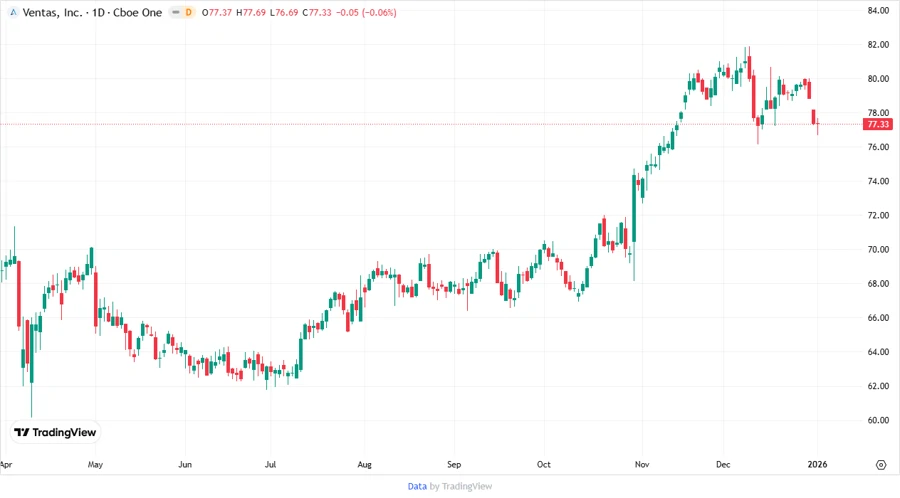
Task: Click the Sep label on time axis
Action: (x=454, y=465)
